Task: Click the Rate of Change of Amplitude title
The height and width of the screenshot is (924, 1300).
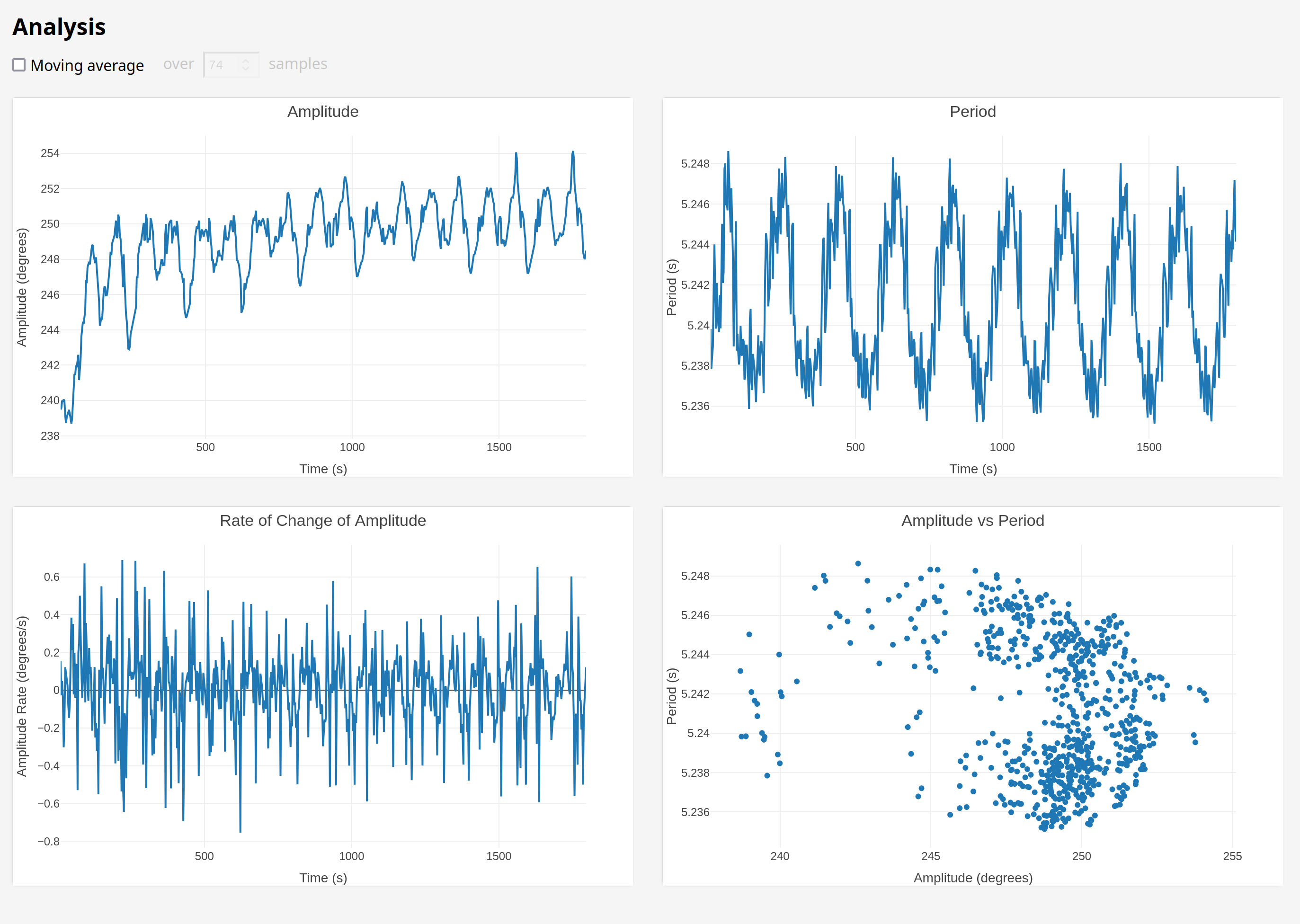Action: pos(322,521)
